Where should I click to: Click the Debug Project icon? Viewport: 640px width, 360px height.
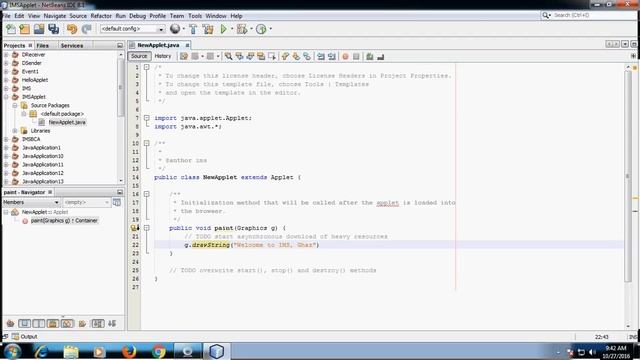click(242, 29)
